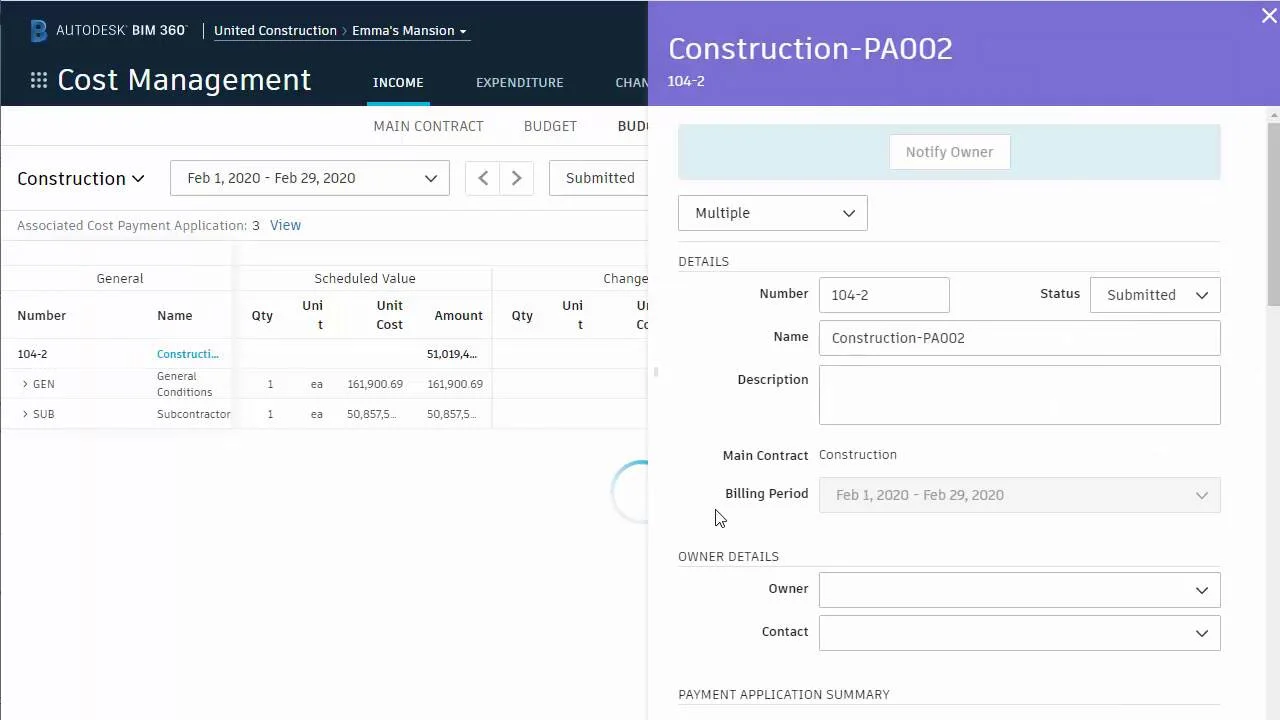
Task: Click the PAYMENT APPLICATION SUMMARY heading
Action: (784, 694)
